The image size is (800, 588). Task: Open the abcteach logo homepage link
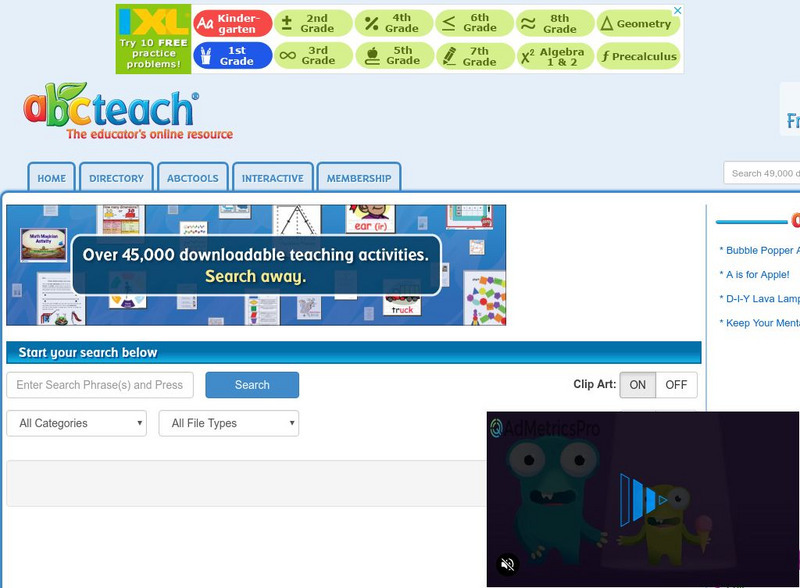click(128, 111)
